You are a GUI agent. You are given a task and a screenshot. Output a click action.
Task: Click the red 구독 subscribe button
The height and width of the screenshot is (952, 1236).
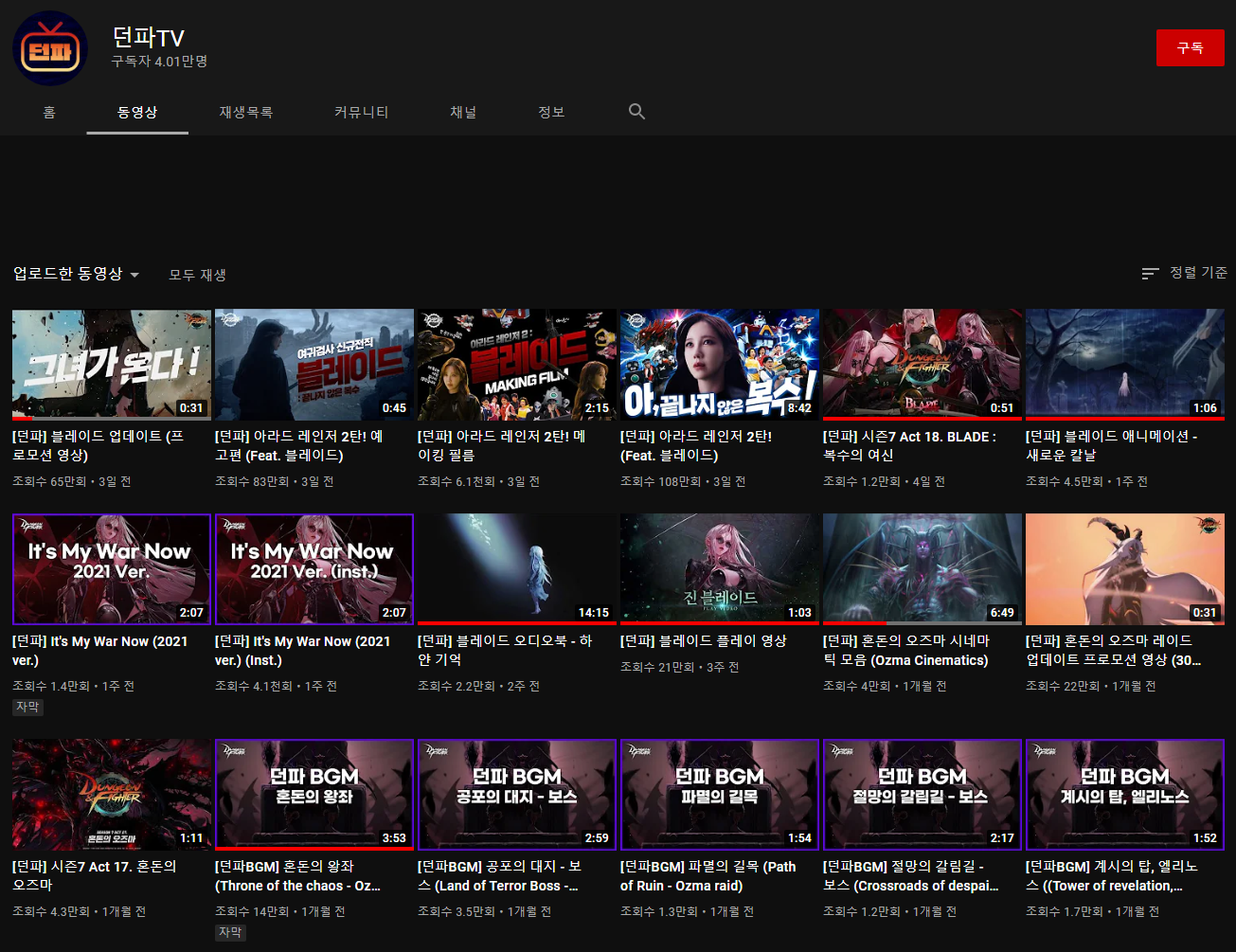(1190, 47)
